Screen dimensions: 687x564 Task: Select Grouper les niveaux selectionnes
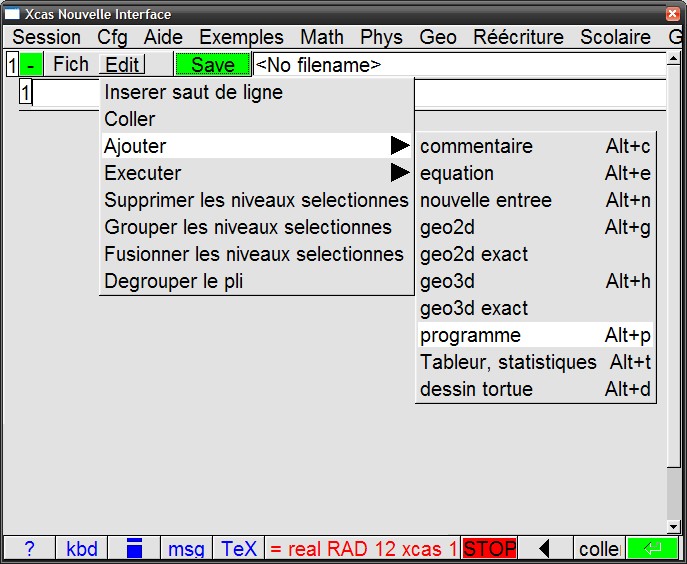pyautogui.click(x=256, y=227)
